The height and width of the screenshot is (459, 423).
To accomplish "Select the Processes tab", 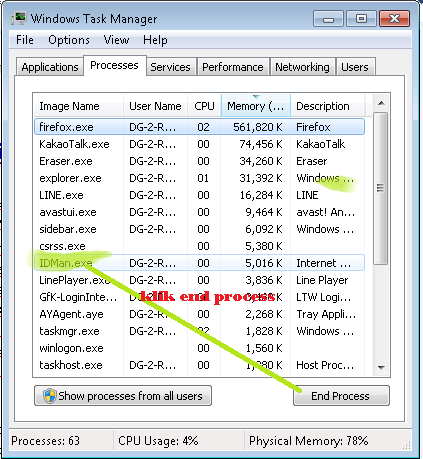I will [114, 65].
